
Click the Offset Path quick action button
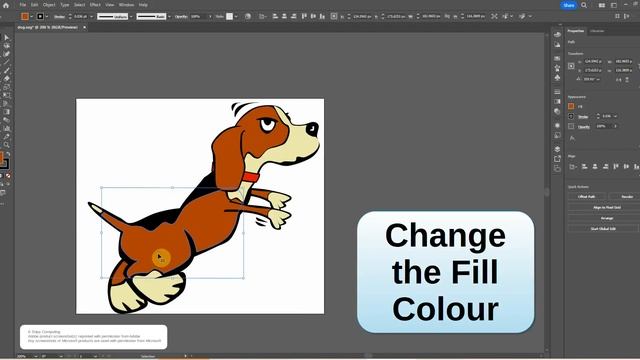[587, 197]
